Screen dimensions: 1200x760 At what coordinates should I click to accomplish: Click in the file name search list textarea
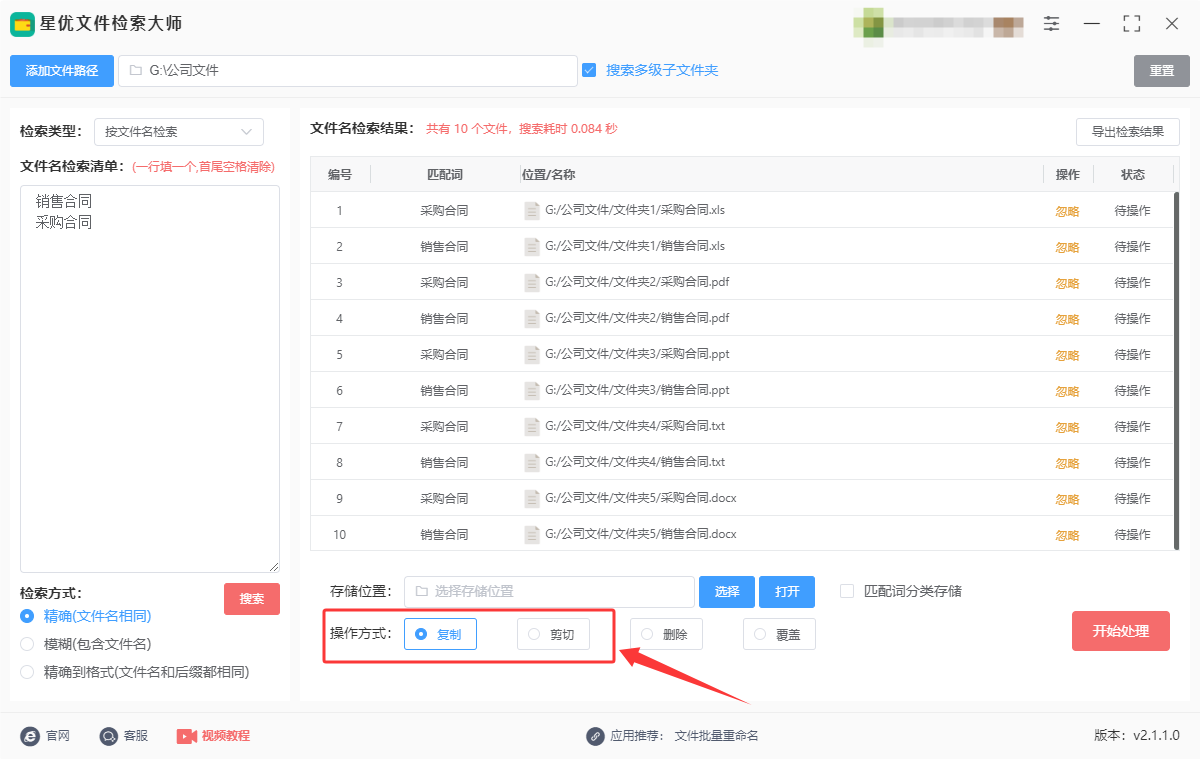150,379
